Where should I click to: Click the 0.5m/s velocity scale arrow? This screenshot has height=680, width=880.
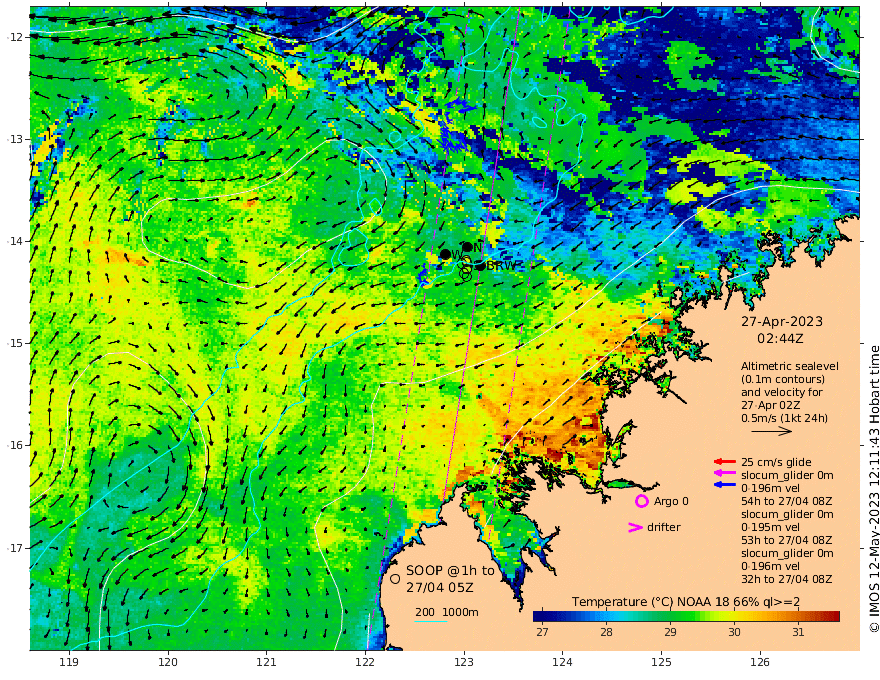[772, 431]
